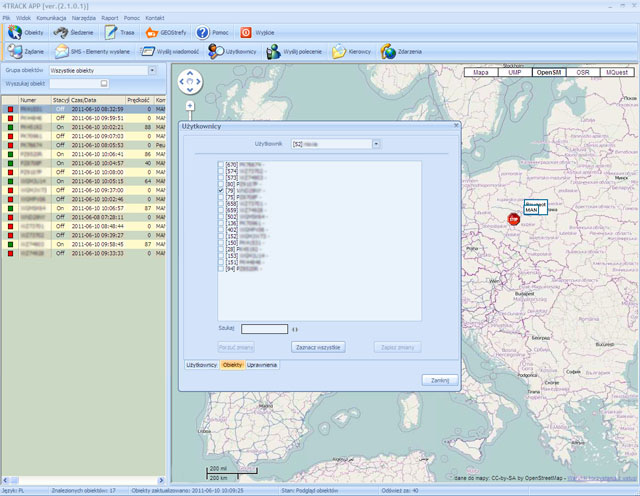This screenshot has width=640, height=496.
Task: Open the Zdarzenia globe icon
Action: (x=388, y=51)
